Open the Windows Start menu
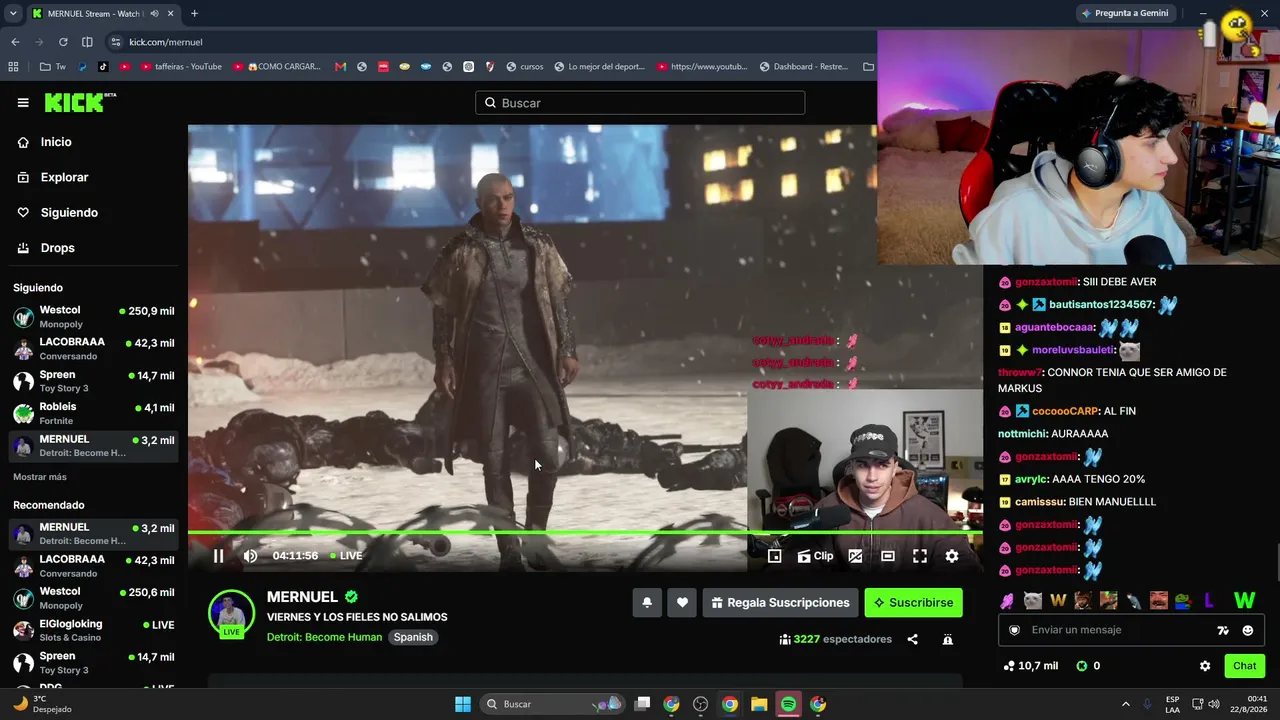The width and height of the screenshot is (1280, 720). point(463,704)
